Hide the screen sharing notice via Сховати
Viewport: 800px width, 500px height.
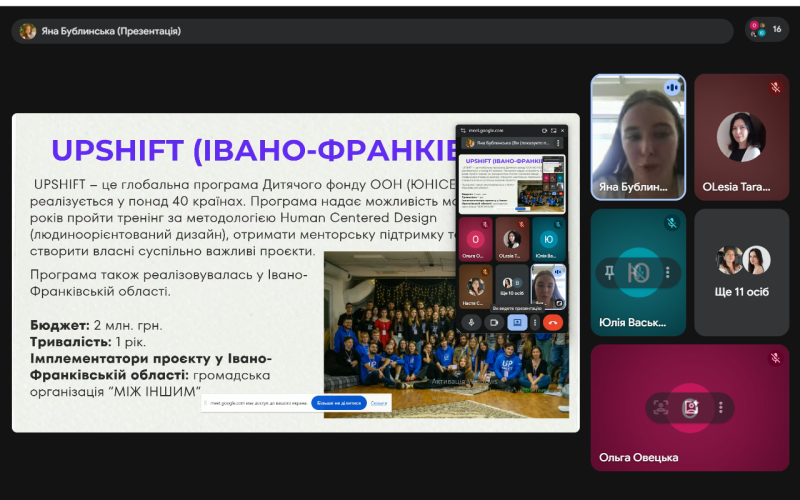point(379,403)
